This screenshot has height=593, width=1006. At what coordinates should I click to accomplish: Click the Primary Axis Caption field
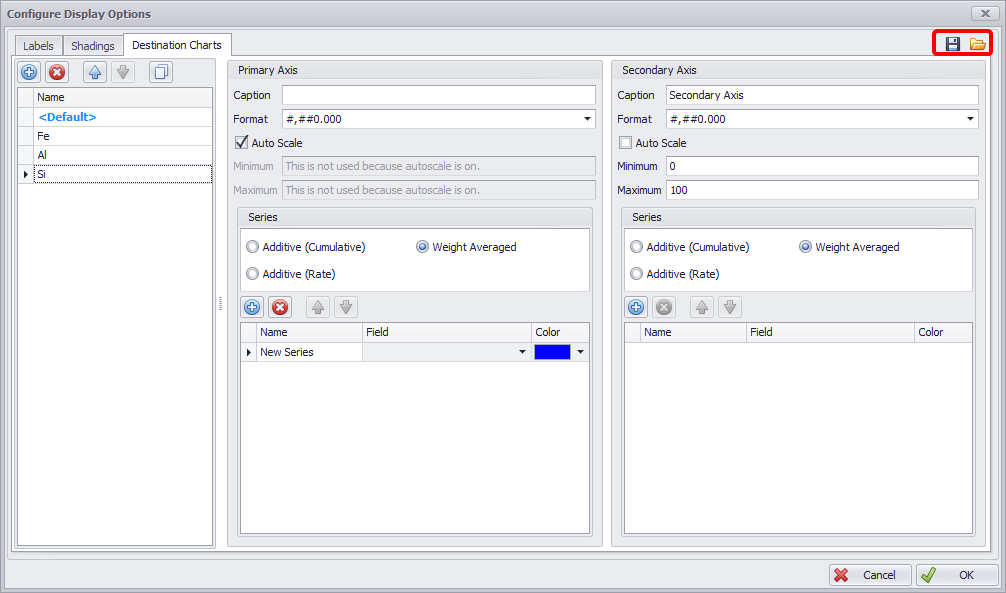pyautogui.click(x=439, y=95)
